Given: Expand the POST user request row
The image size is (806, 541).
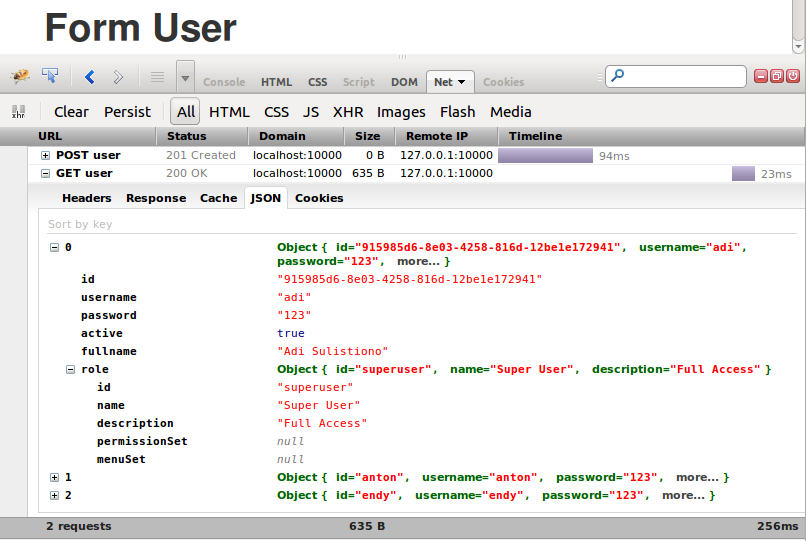Looking at the screenshot, I should [45, 156].
